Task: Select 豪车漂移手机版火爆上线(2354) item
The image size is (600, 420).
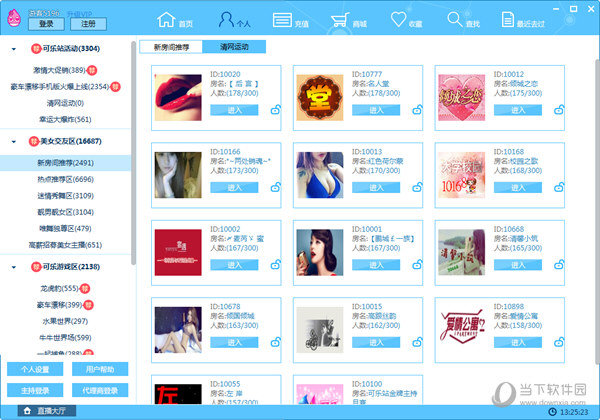Action: [60, 86]
